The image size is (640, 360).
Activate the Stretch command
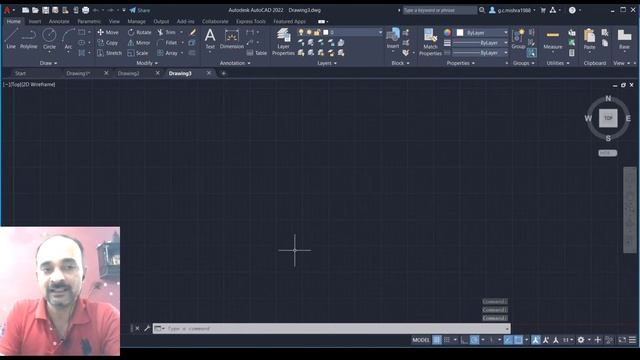pyautogui.click(x=109, y=53)
